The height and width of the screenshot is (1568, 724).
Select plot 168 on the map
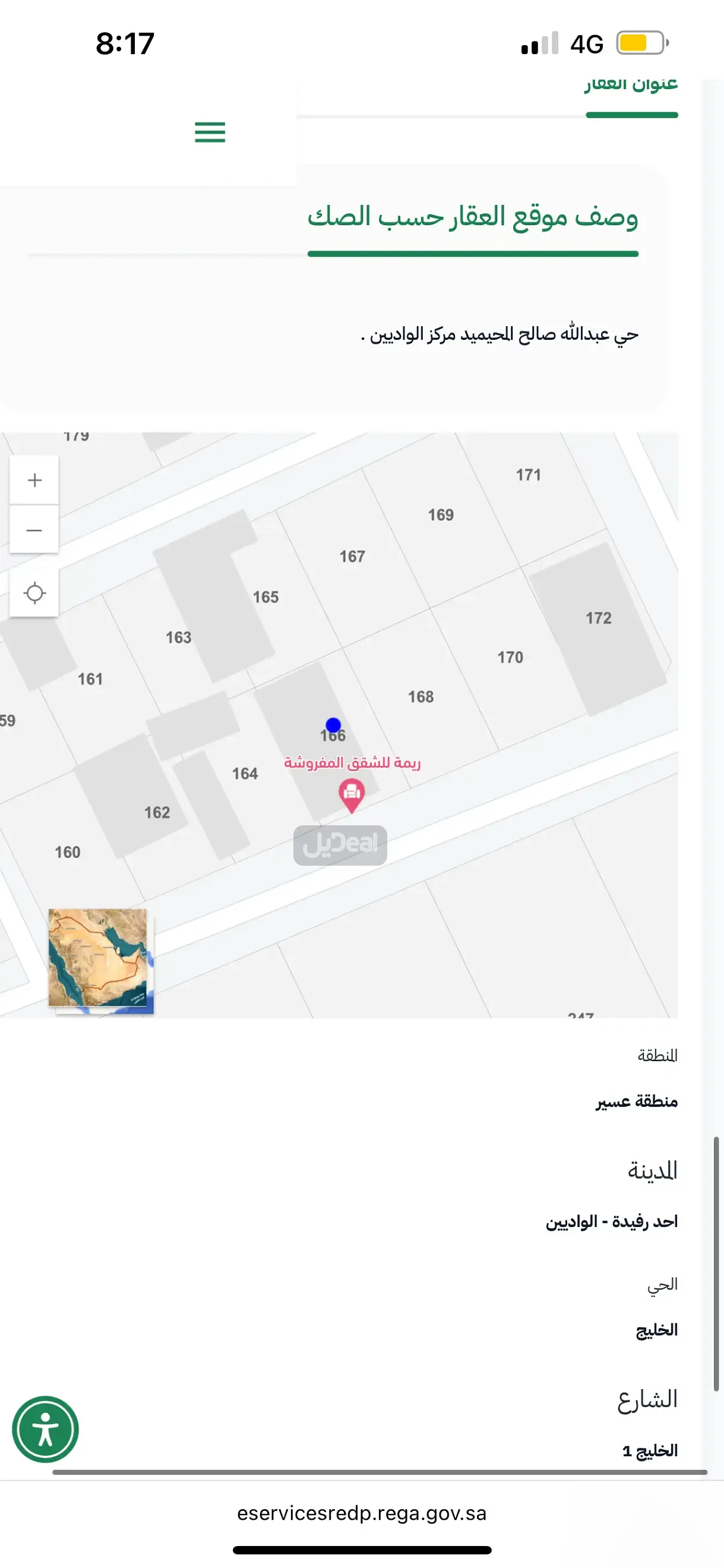[x=421, y=696]
